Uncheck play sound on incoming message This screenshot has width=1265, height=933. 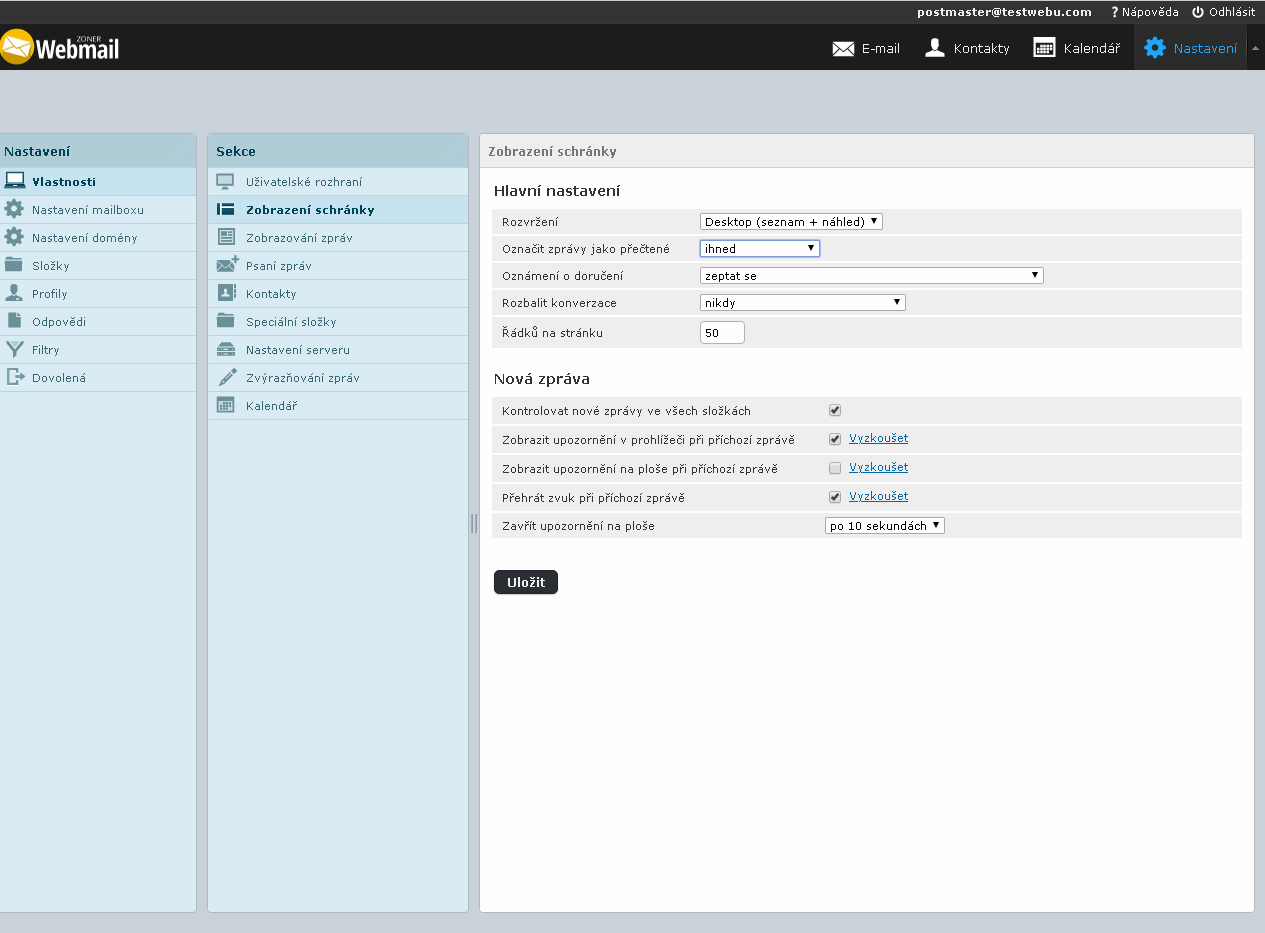pyautogui.click(x=835, y=497)
